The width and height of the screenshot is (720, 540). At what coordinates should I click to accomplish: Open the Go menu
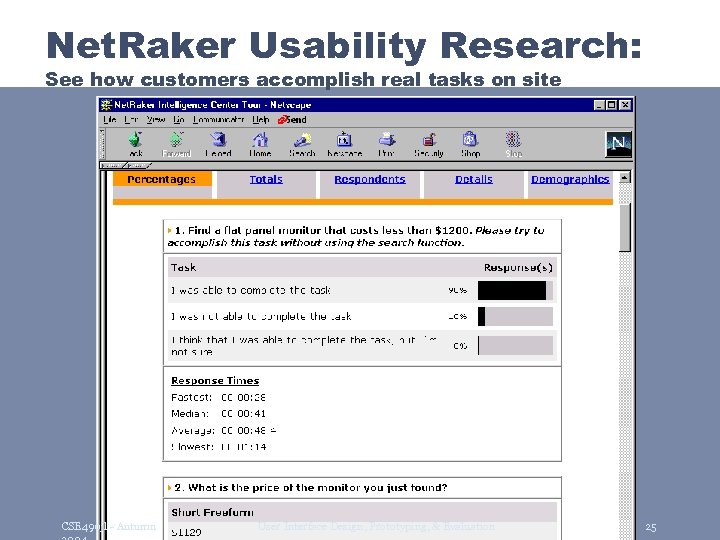[179, 120]
